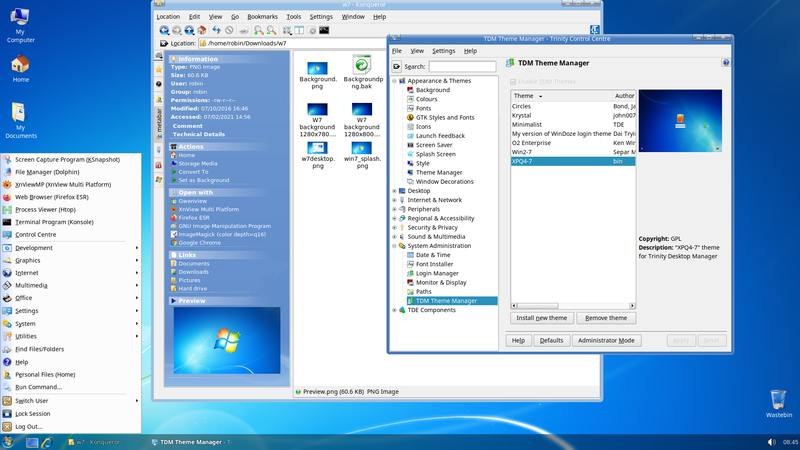Open the Bookmarks menu in Konqueror

262,17
